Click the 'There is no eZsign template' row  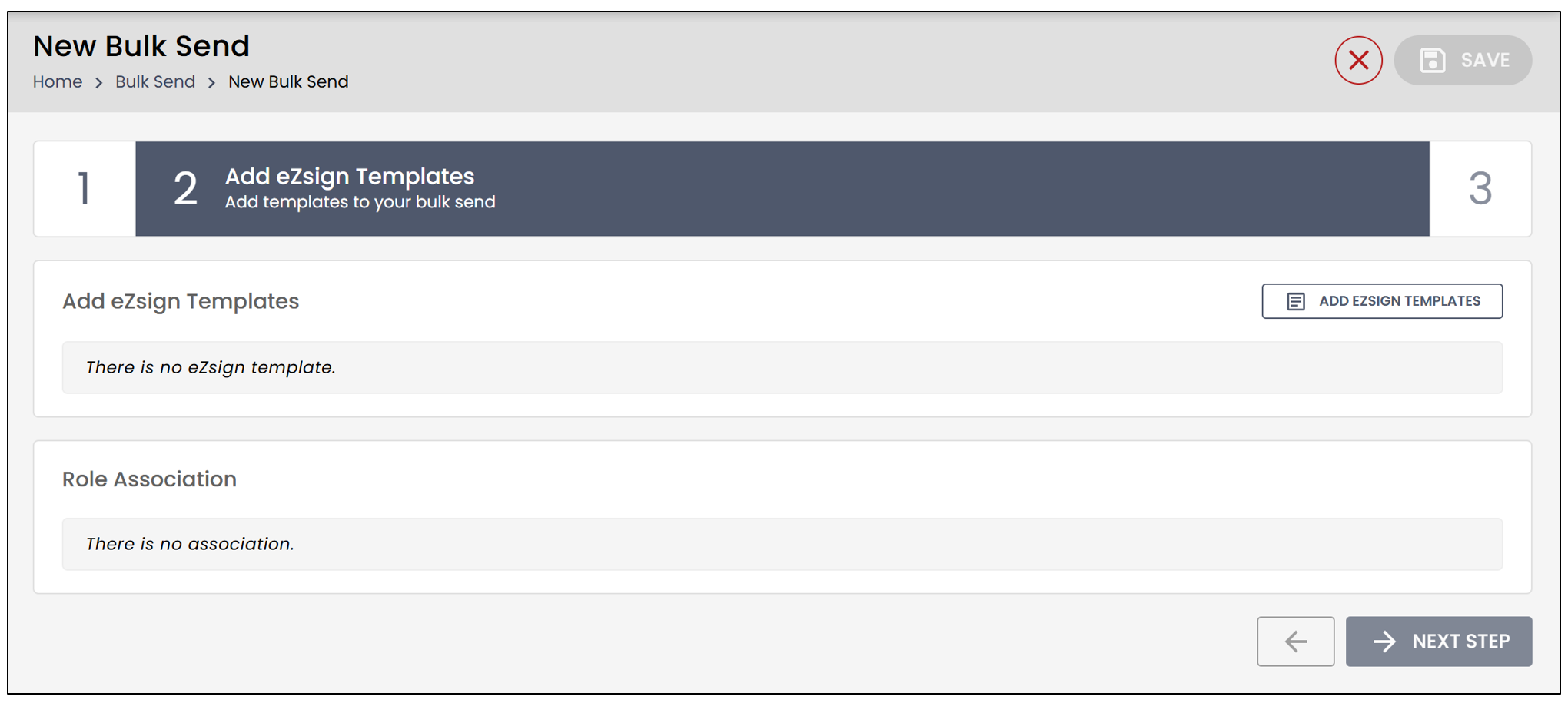click(782, 367)
